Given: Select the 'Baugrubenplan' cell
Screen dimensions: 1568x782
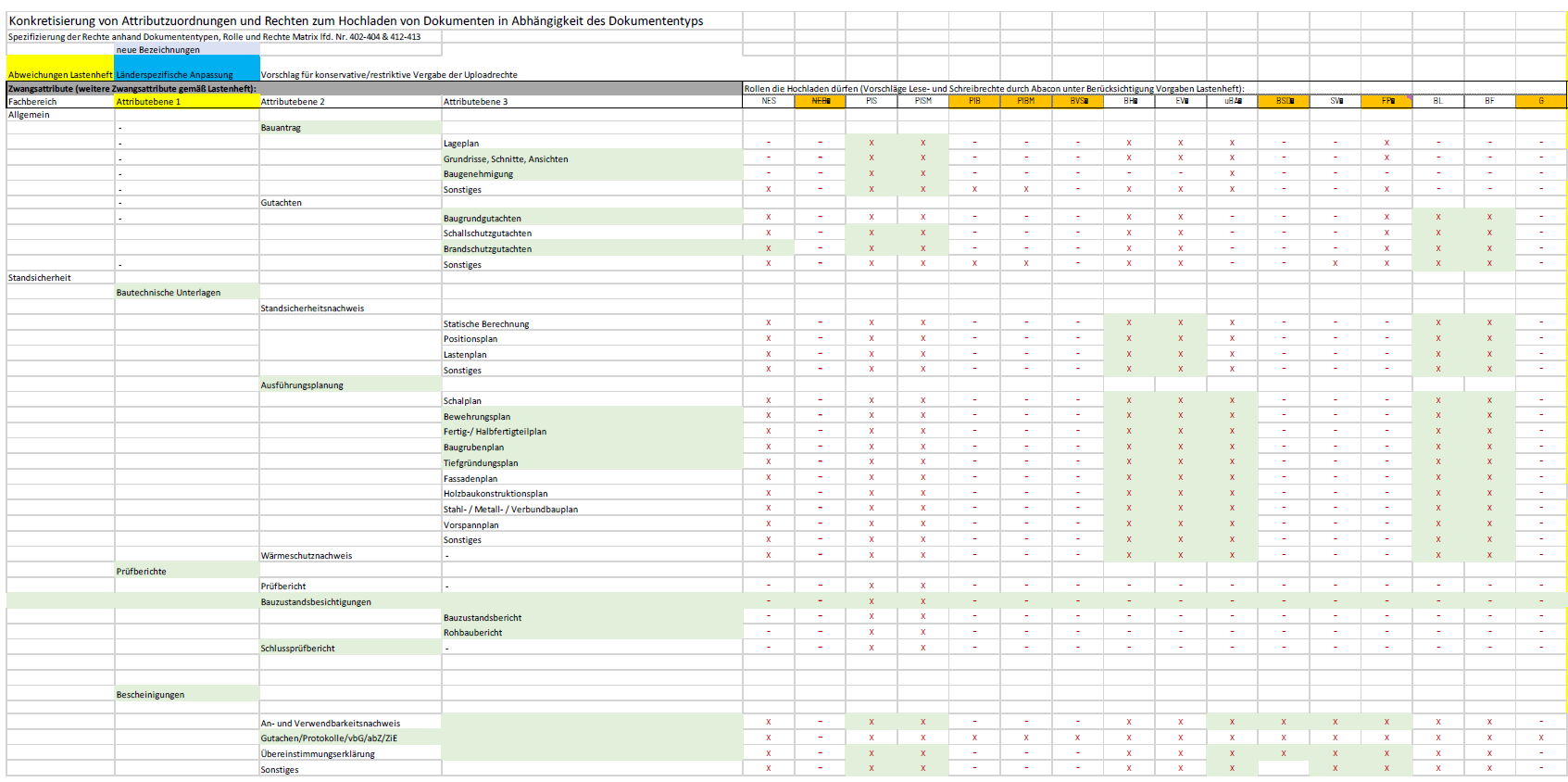Looking at the screenshot, I should click(592, 448).
